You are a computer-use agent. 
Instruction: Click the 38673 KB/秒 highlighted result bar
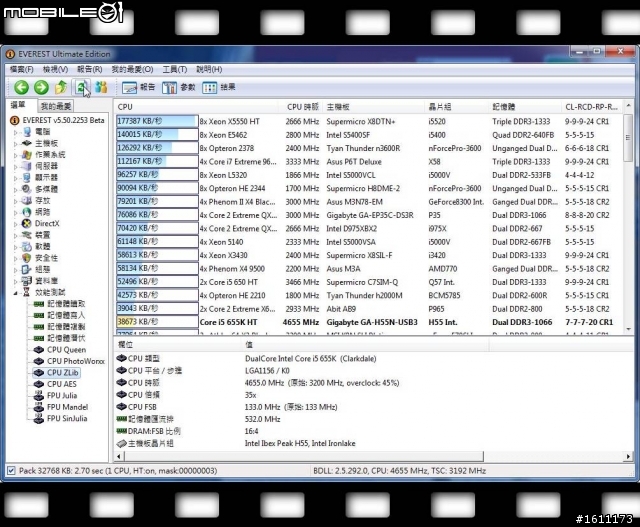coord(157,322)
